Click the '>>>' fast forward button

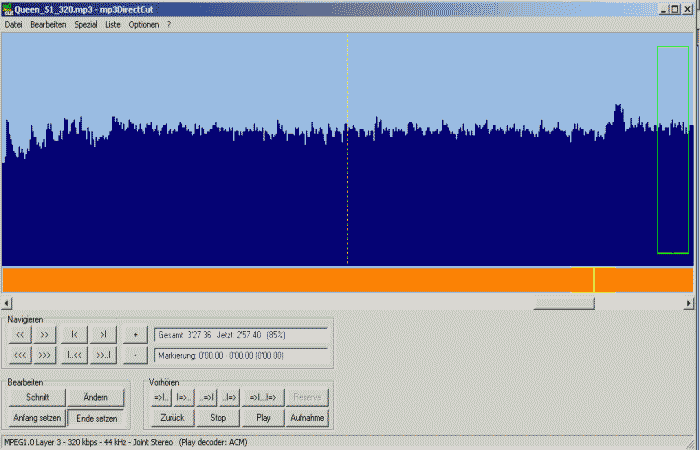pyautogui.click(x=45, y=355)
